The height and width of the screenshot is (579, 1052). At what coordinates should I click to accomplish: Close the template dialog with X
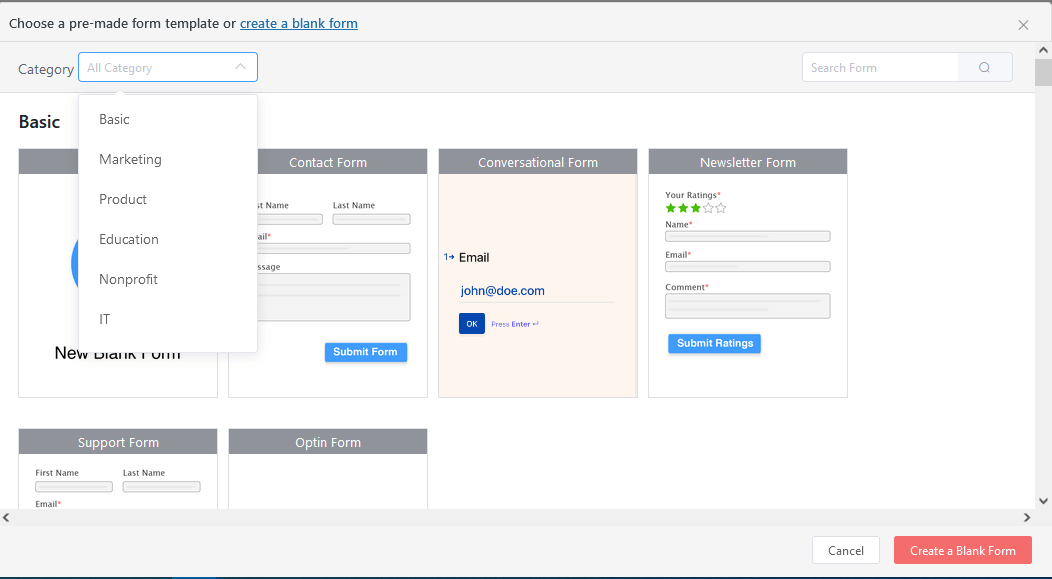point(1023,25)
